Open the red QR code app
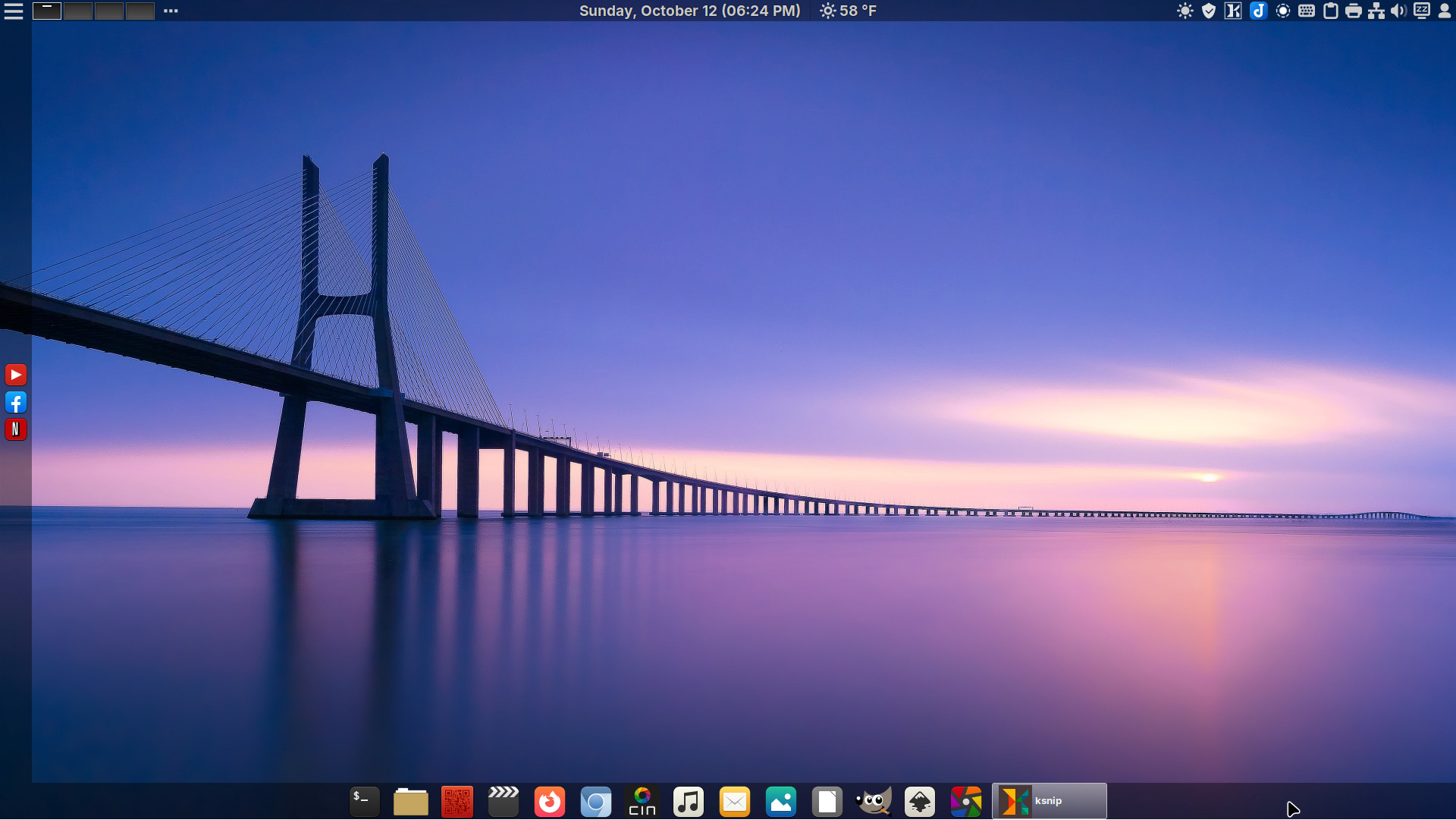1456x820 pixels. [457, 802]
